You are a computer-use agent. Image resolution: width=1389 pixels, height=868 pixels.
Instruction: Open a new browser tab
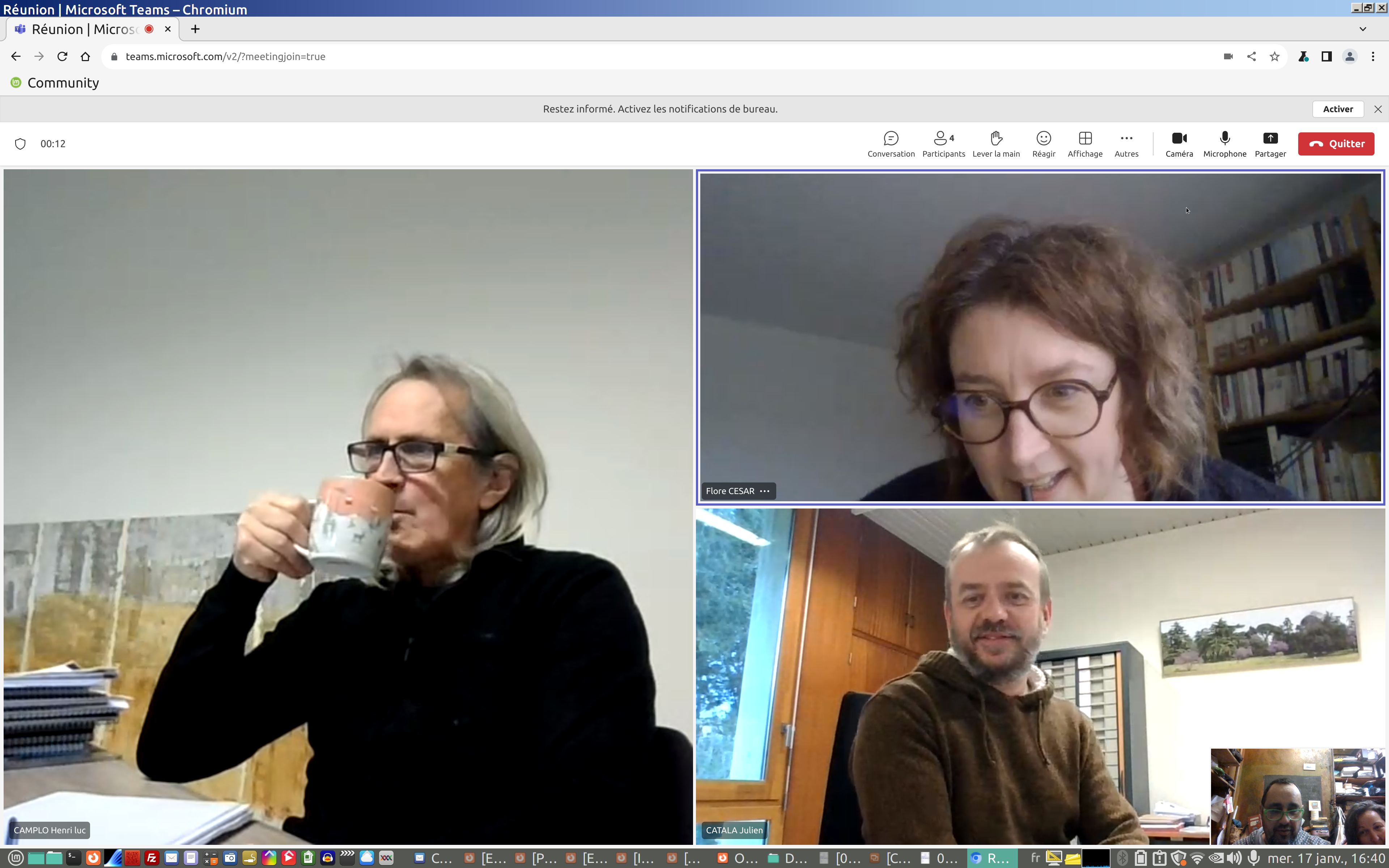click(195, 29)
